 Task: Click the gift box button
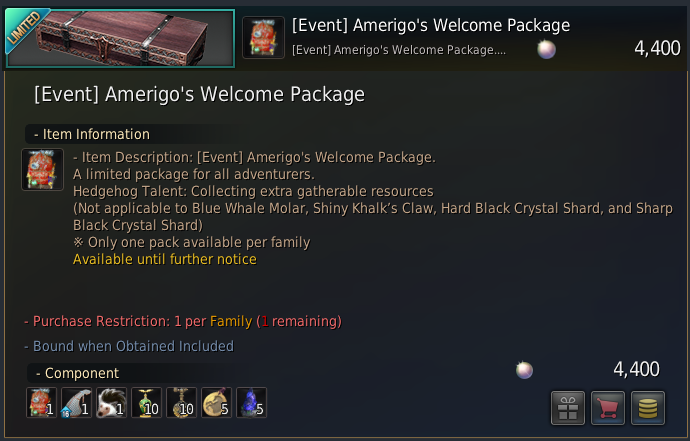pos(568,408)
